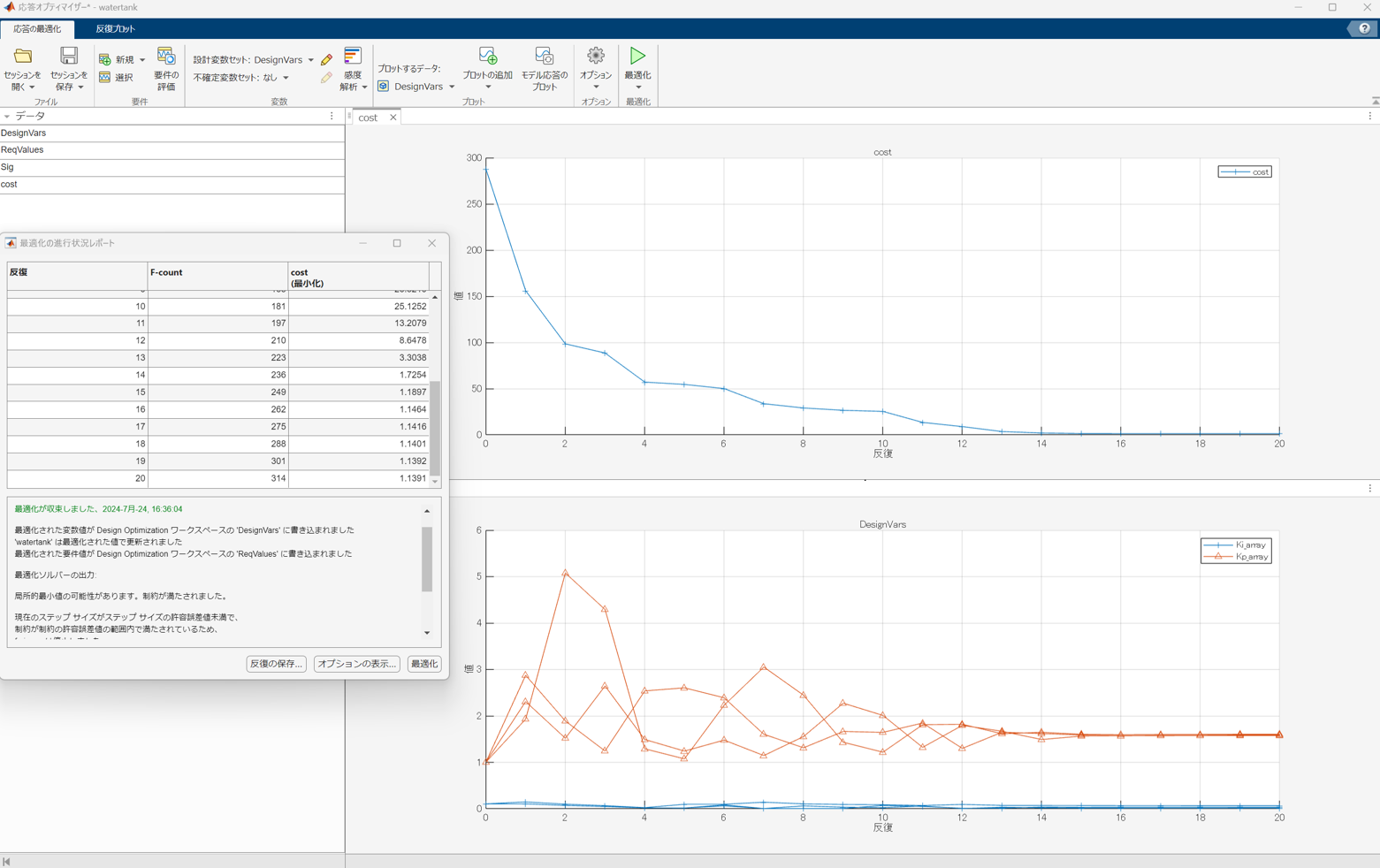The height and width of the screenshot is (868, 1380).
Task: Click the cost plot title
Action: (882, 152)
